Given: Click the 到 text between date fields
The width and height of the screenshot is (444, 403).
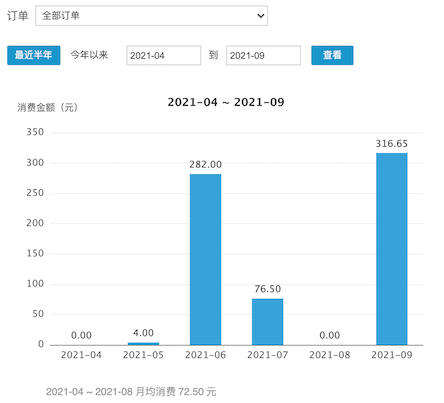Looking at the screenshot, I should (213, 55).
